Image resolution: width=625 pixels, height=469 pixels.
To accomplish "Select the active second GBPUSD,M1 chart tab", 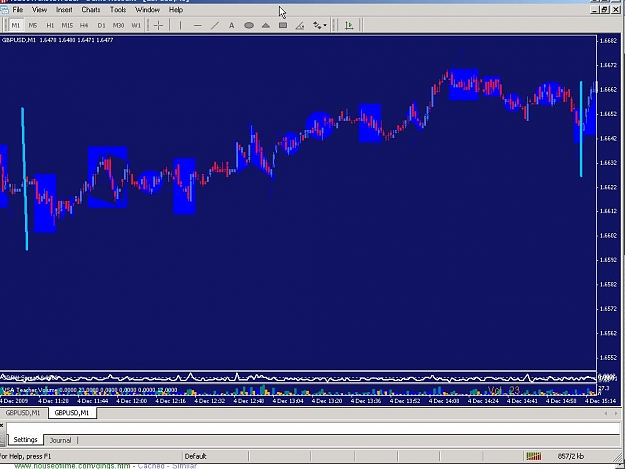I will click(x=72, y=413).
